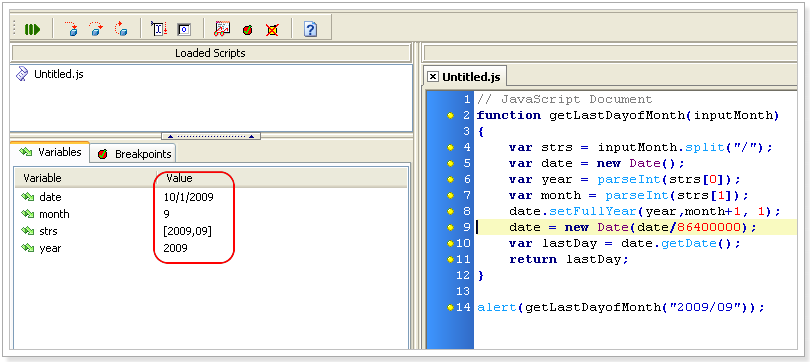Click the Toggle Breakpoint icon in toolbar
Image resolution: width=812 pixels, height=364 pixels.
(x=248, y=30)
